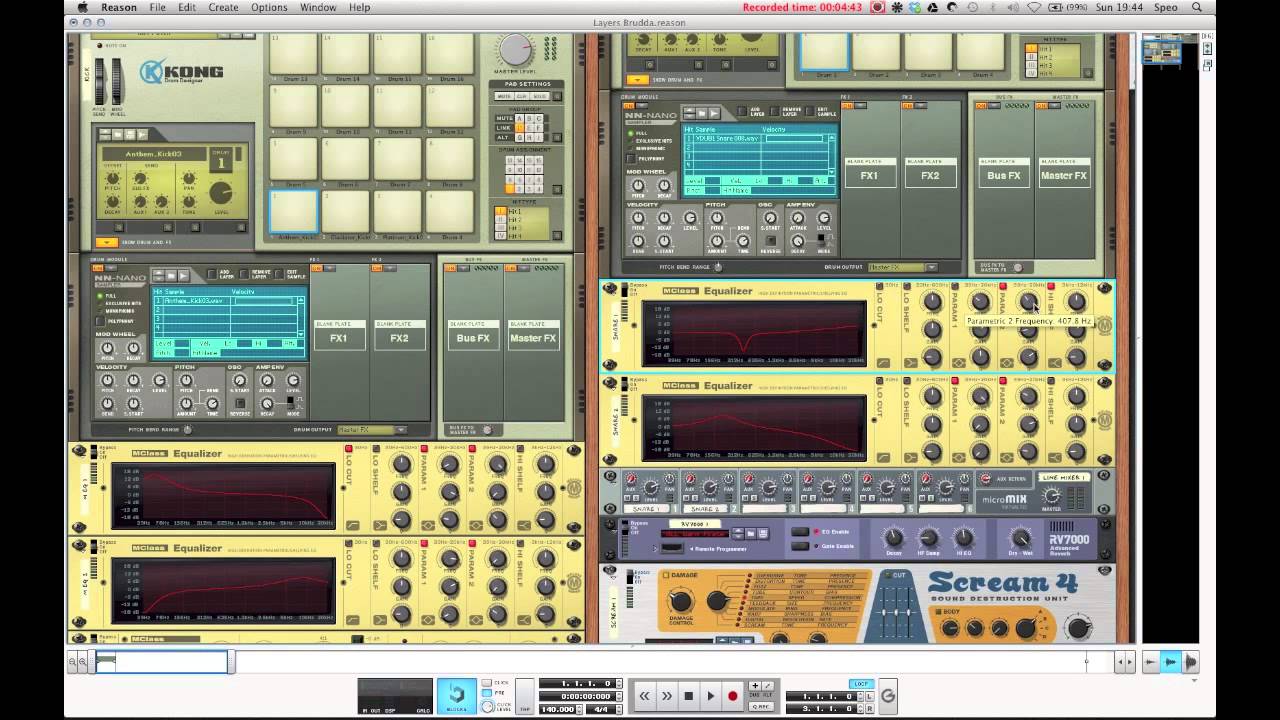1280x720 pixels.
Task: Select Hit Type I in Kong
Action: pyautogui.click(x=501, y=211)
